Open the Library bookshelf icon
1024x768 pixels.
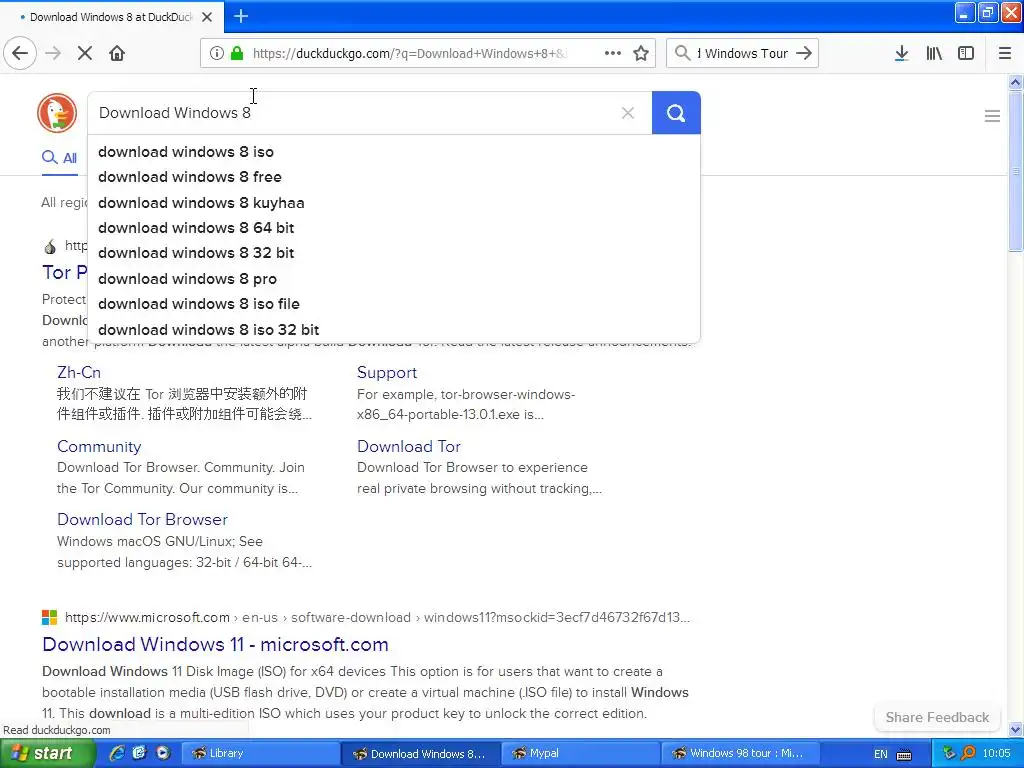[934, 53]
